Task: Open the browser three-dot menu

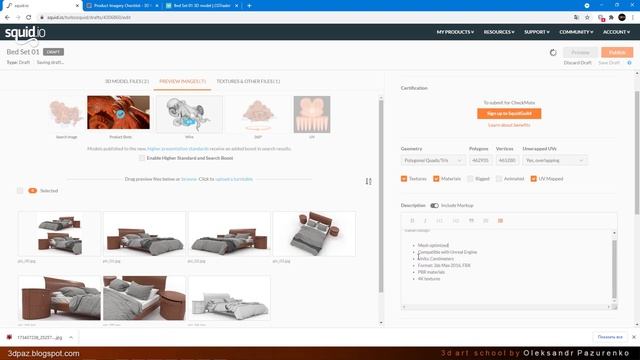Action: tap(633, 18)
